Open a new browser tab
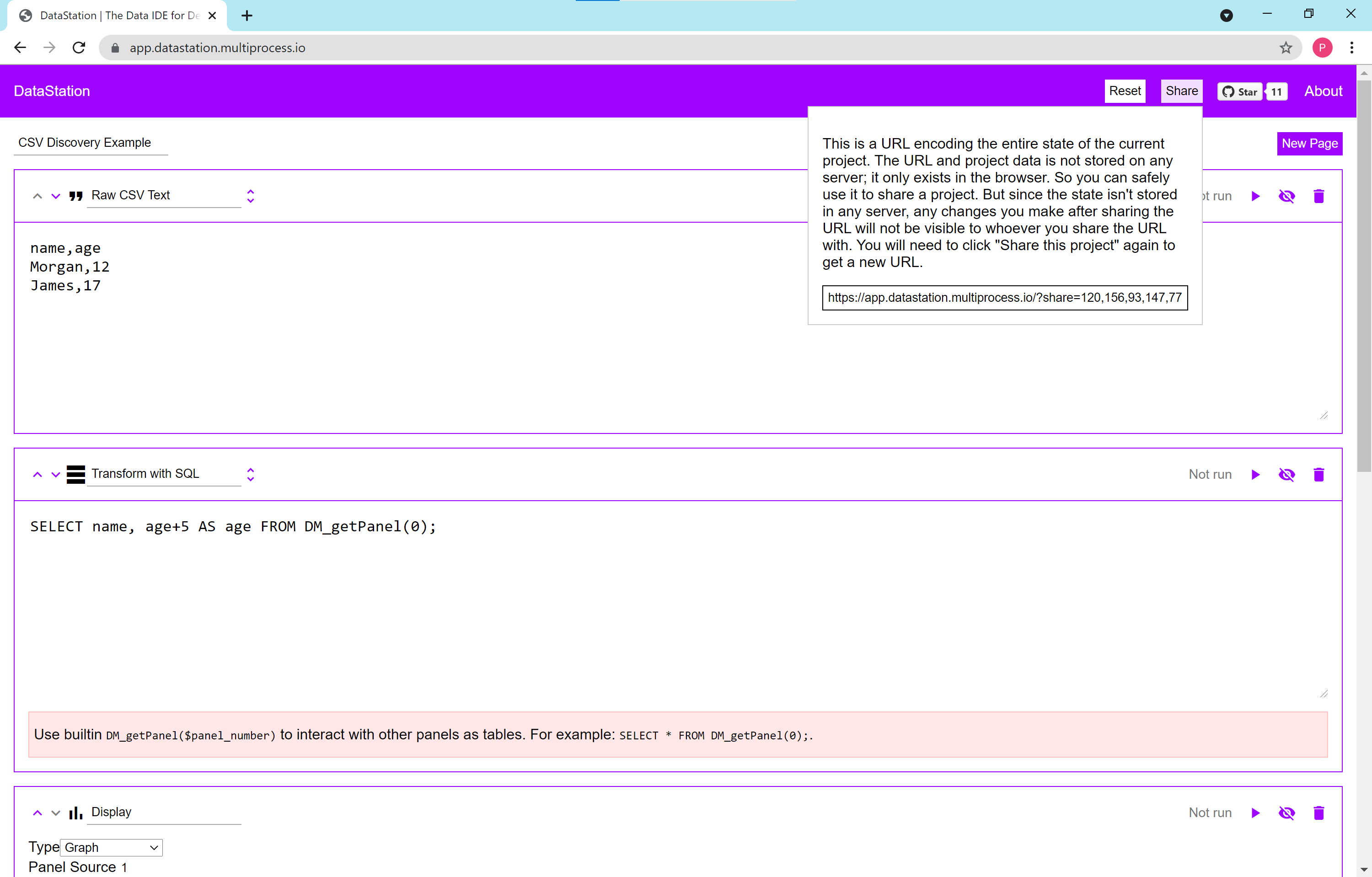The height and width of the screenshot is (877, 1372). (247, 16)
